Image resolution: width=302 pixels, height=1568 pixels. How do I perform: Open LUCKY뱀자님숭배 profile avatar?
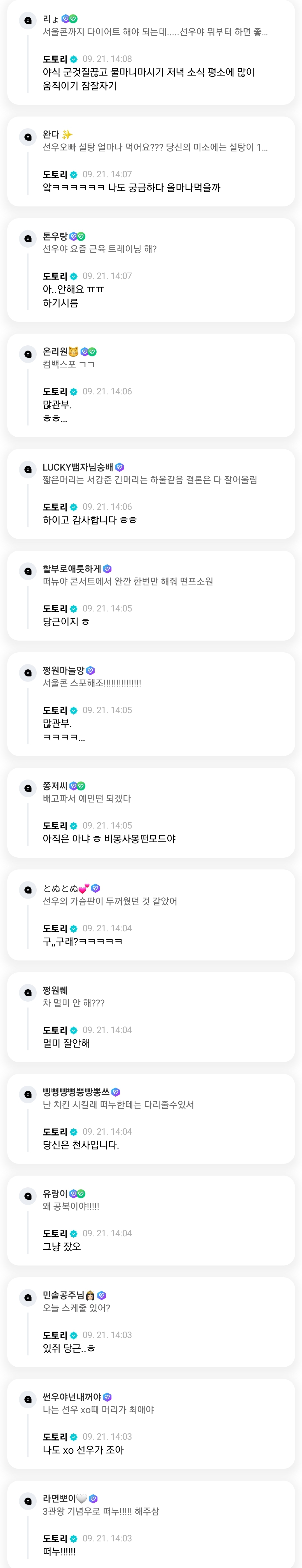coord(27,469)
